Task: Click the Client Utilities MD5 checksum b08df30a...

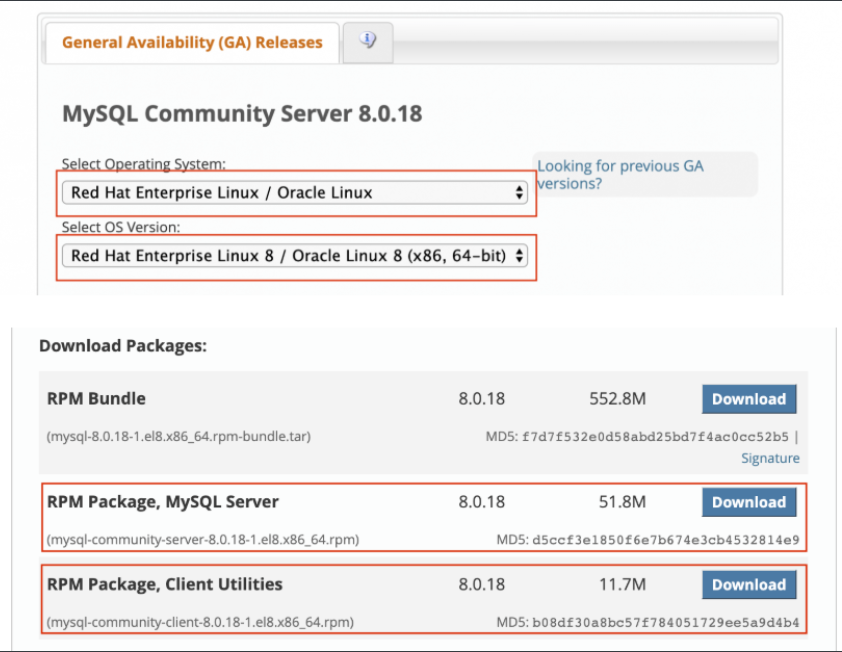Action: click(666, 622)
